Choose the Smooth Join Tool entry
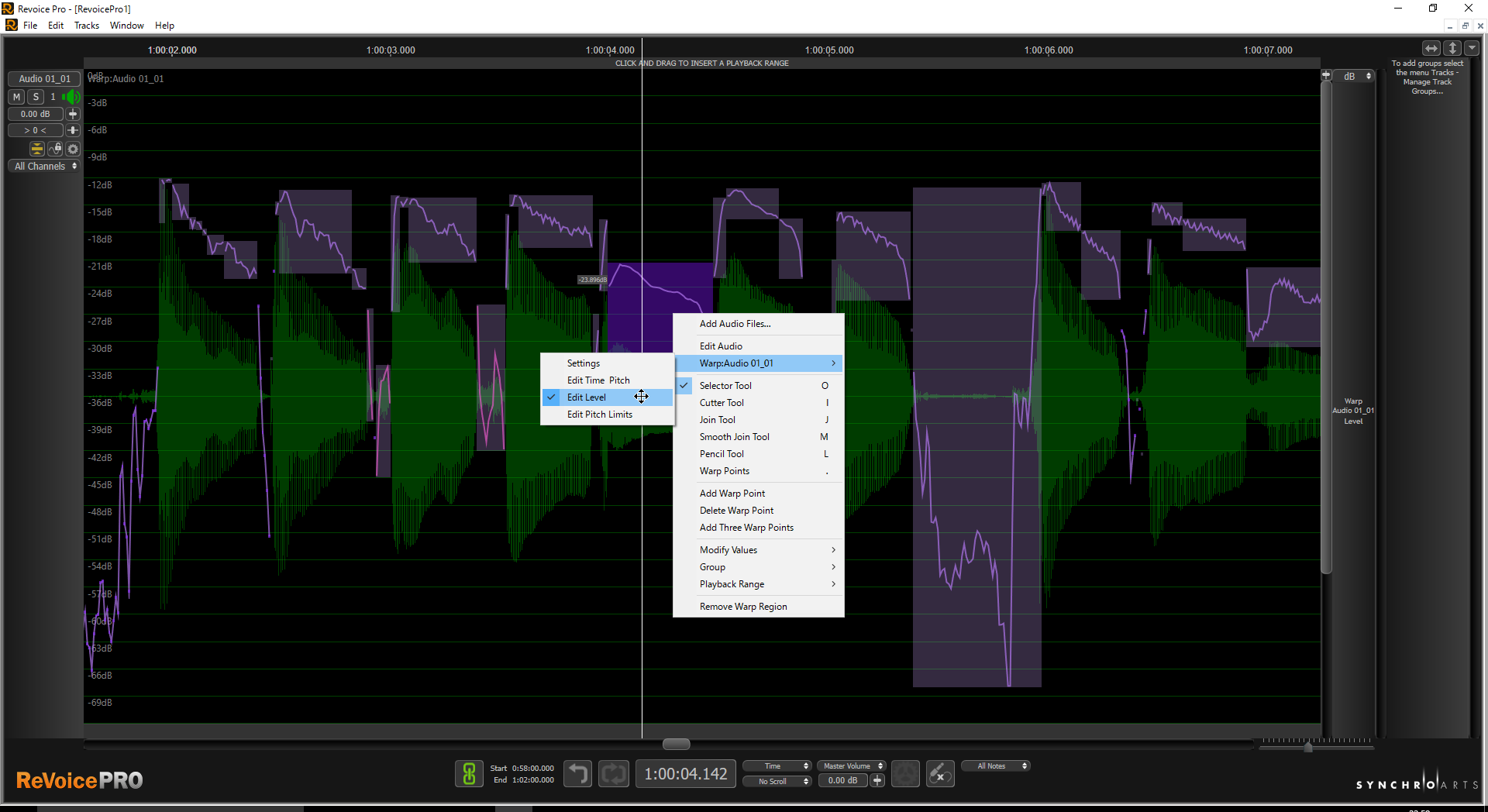The width and height of the screenshot is (1488, 812). [759, 437]
